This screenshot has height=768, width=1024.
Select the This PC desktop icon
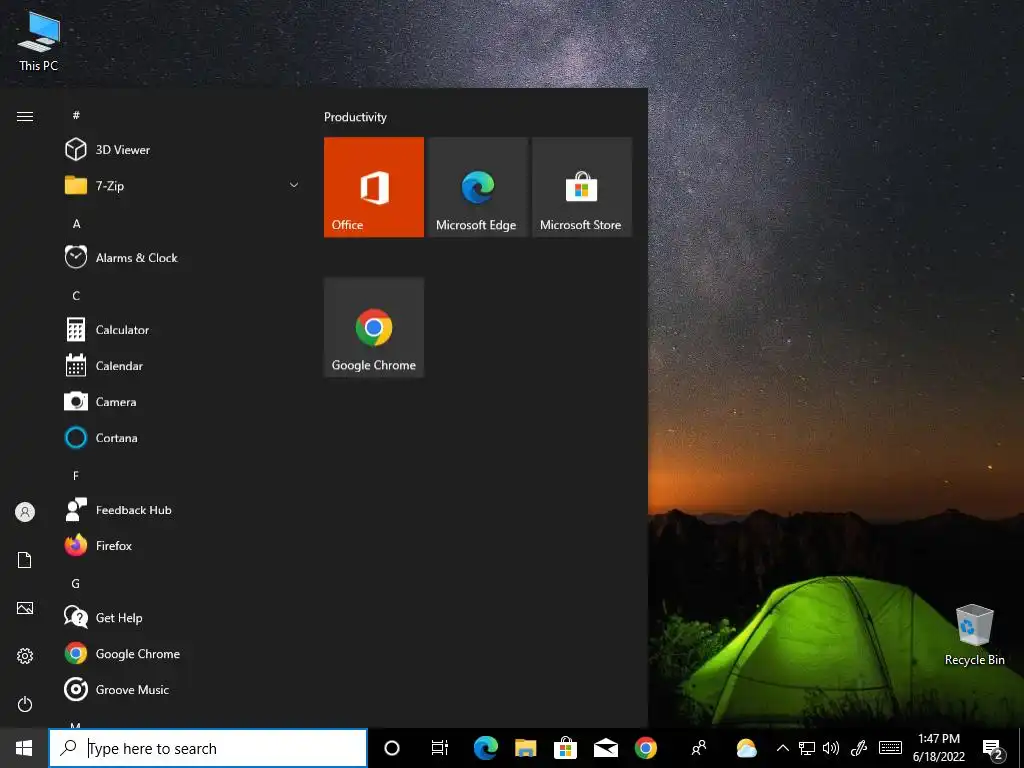(39, 40)
